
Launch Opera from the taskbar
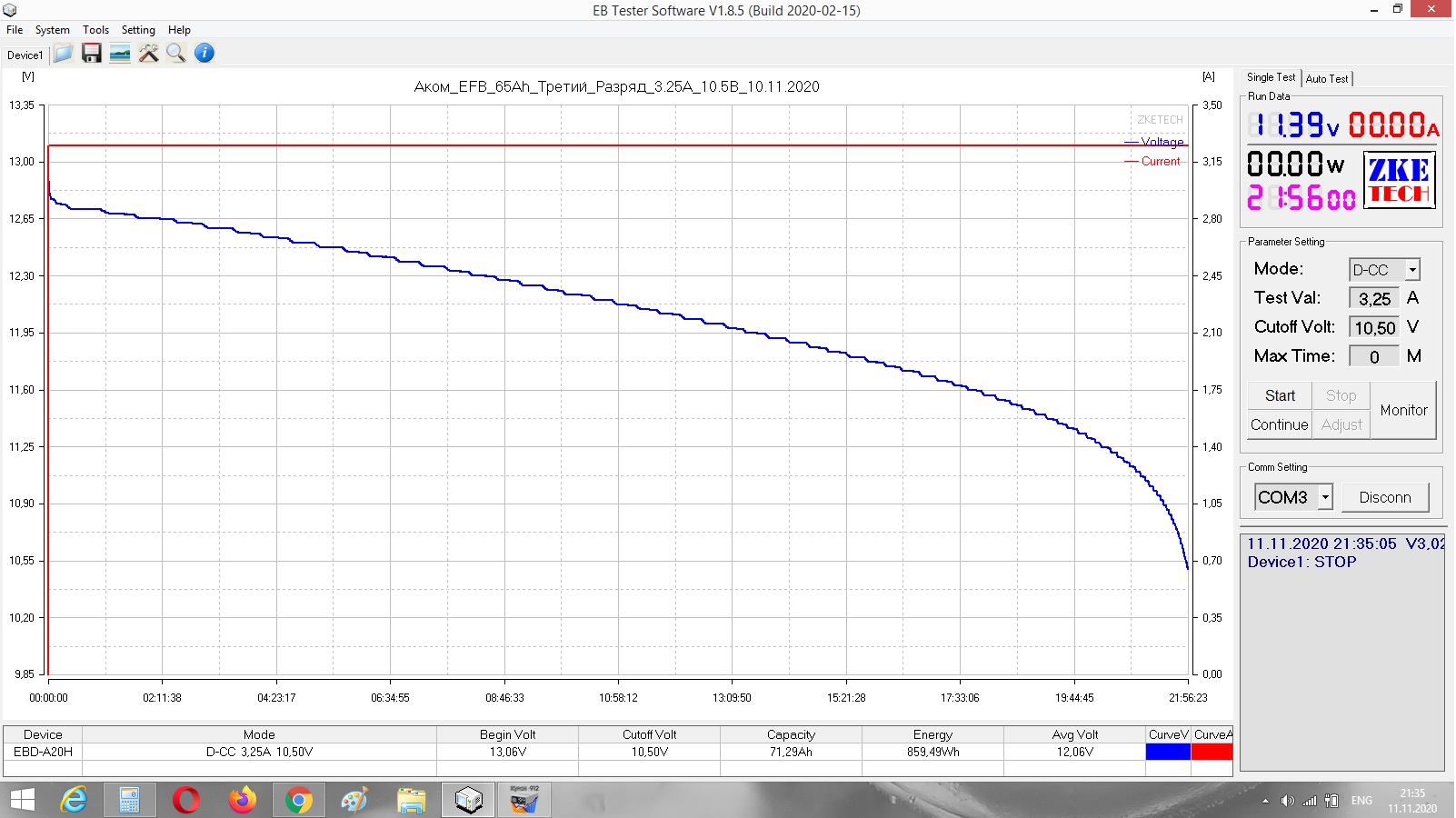point(186,800)
